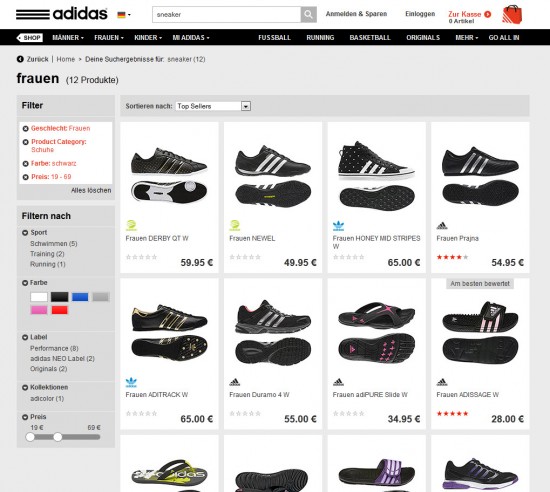Screen dimensions: 550x492
Task: Remove the Farbe: schwarz filter
Action: point(25,164)
